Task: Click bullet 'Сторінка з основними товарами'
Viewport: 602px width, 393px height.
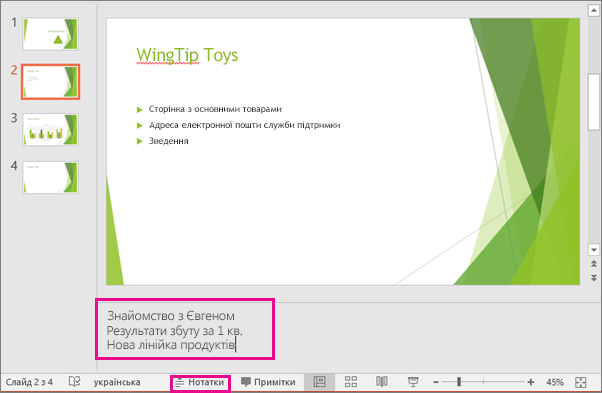Action: [x=215, y=109]
